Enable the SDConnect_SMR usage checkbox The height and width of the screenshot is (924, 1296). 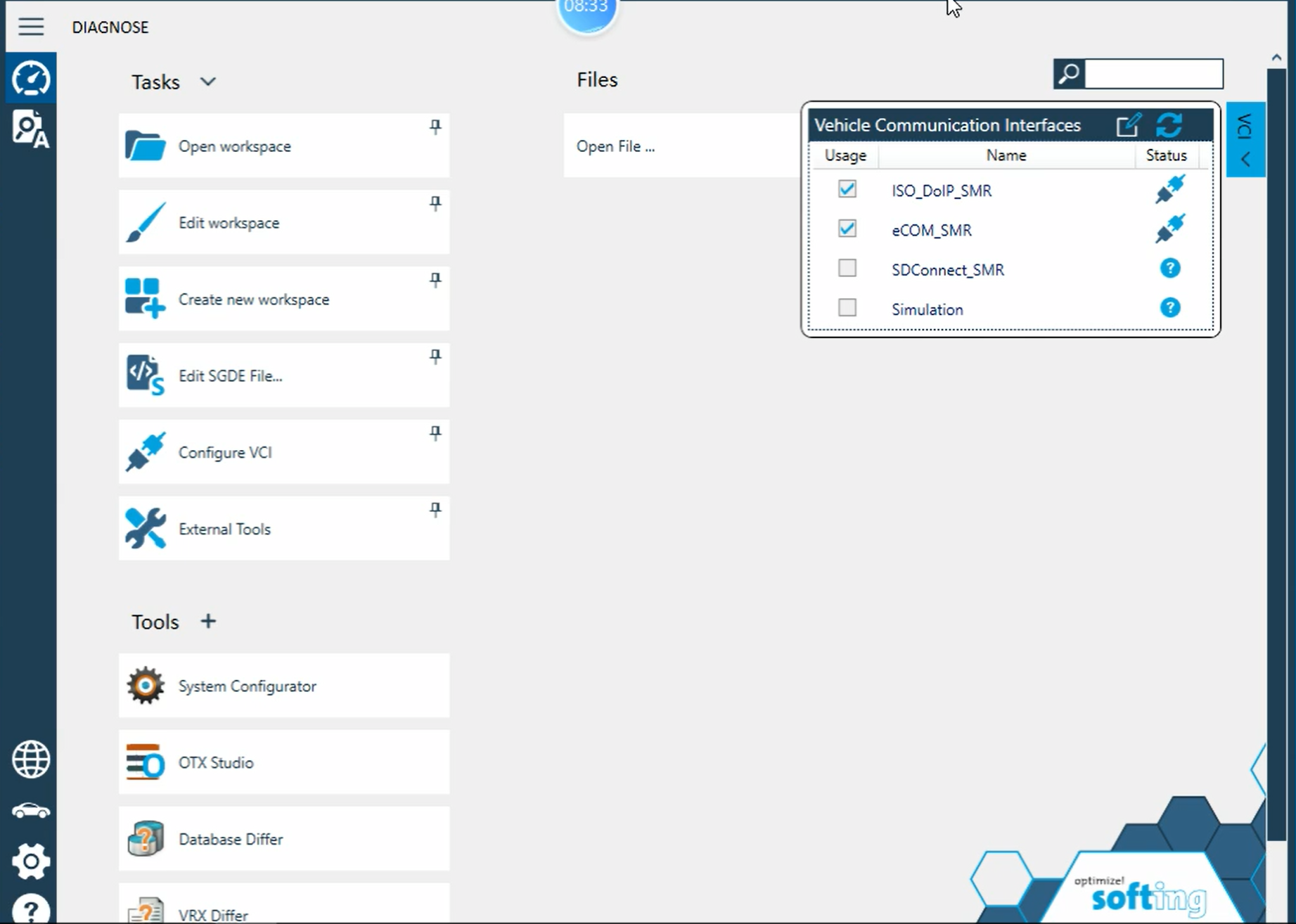tap(847, 268)
